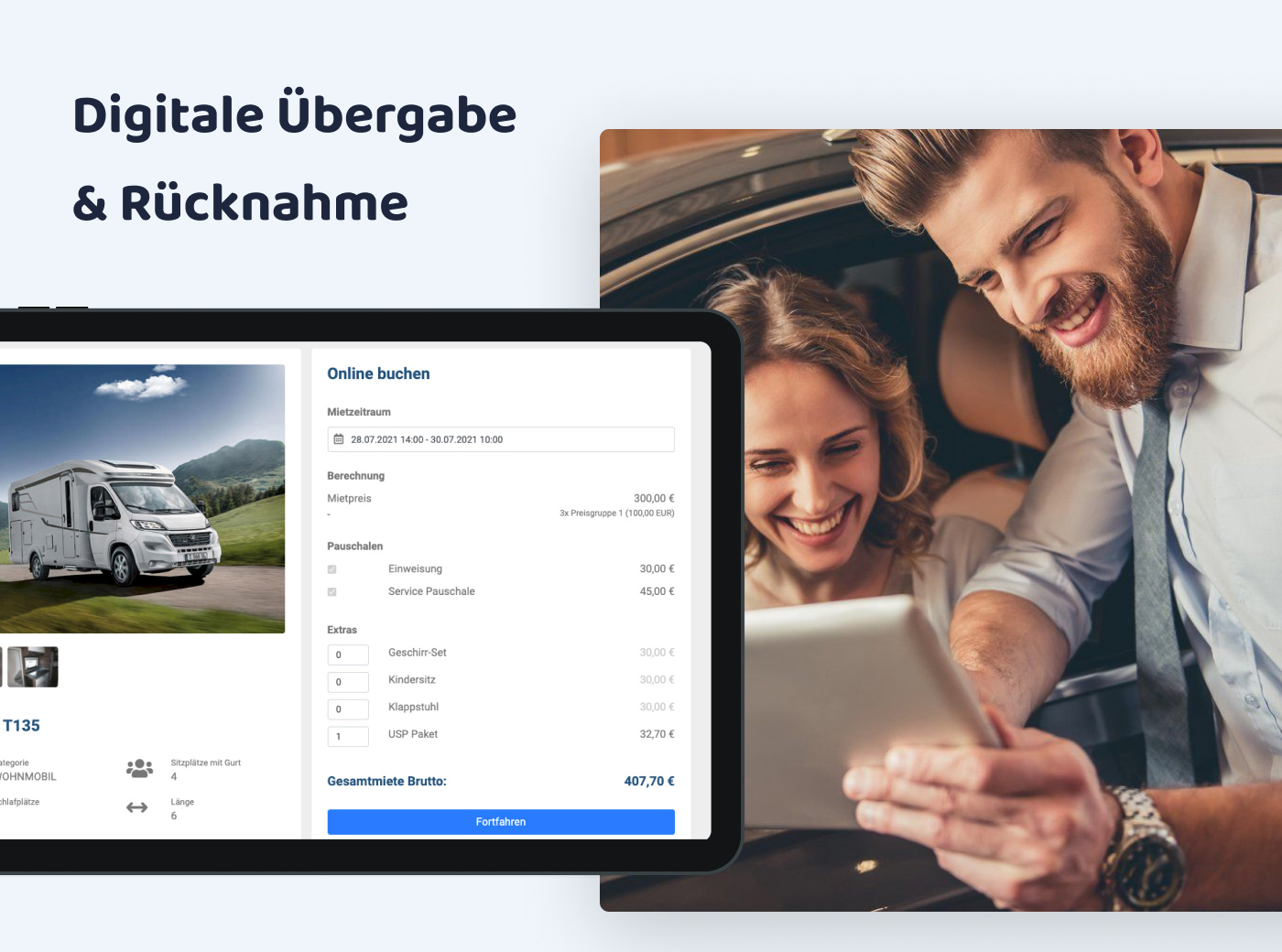
Task: Click the "Länge" label
Action: pos(182,802)
